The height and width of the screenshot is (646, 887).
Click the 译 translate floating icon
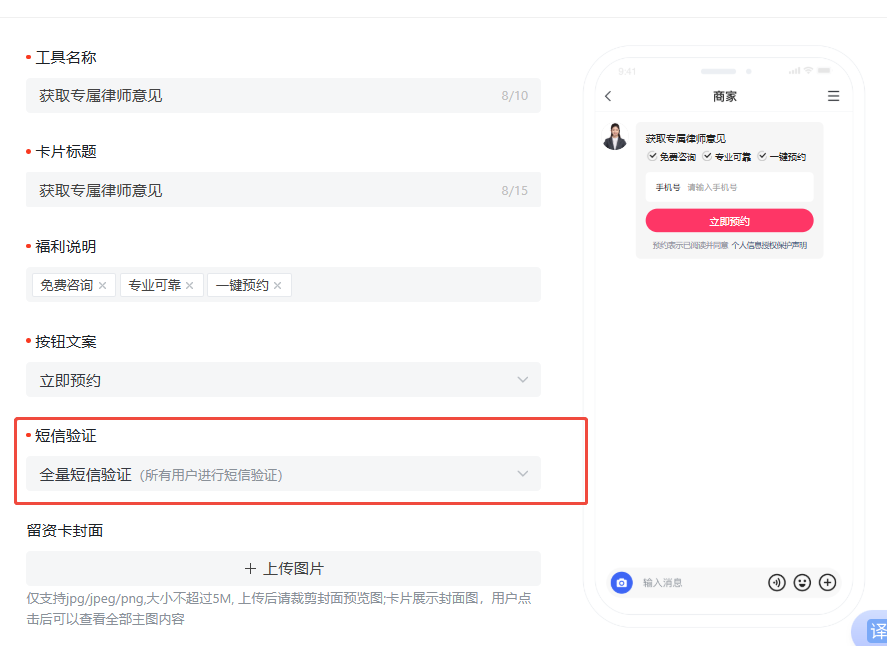(876, 629)
